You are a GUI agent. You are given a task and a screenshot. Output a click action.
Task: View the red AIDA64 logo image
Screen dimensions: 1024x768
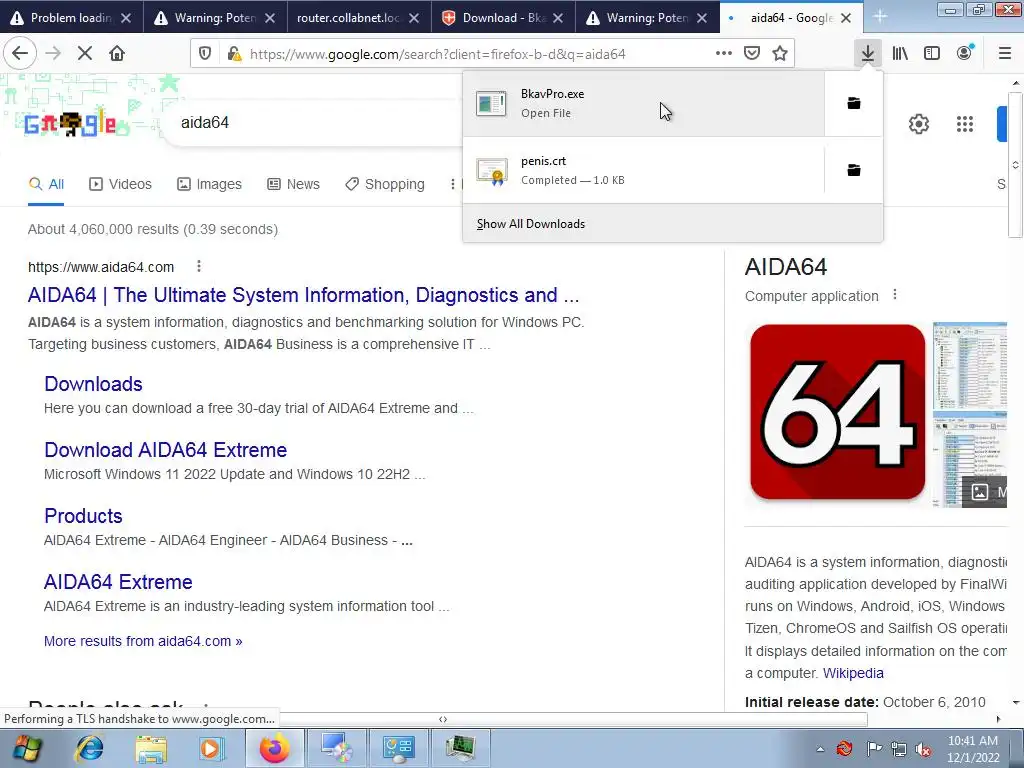837,412
